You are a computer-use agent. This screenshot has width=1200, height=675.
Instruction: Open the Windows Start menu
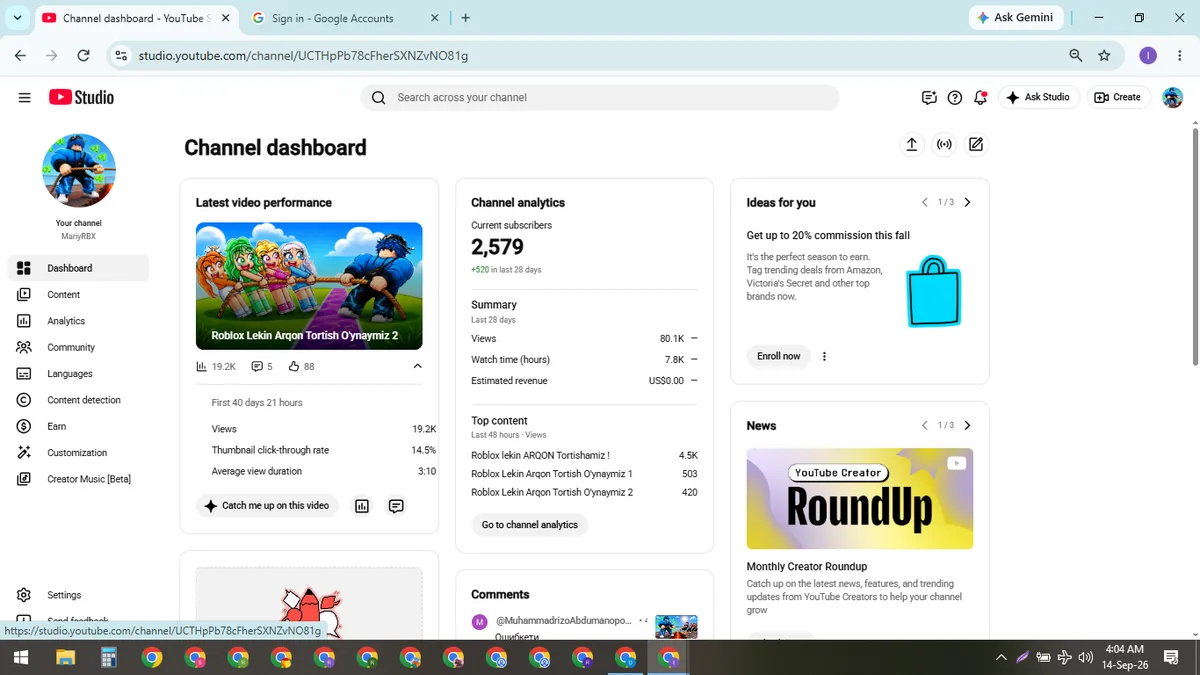tap(20, 657)
